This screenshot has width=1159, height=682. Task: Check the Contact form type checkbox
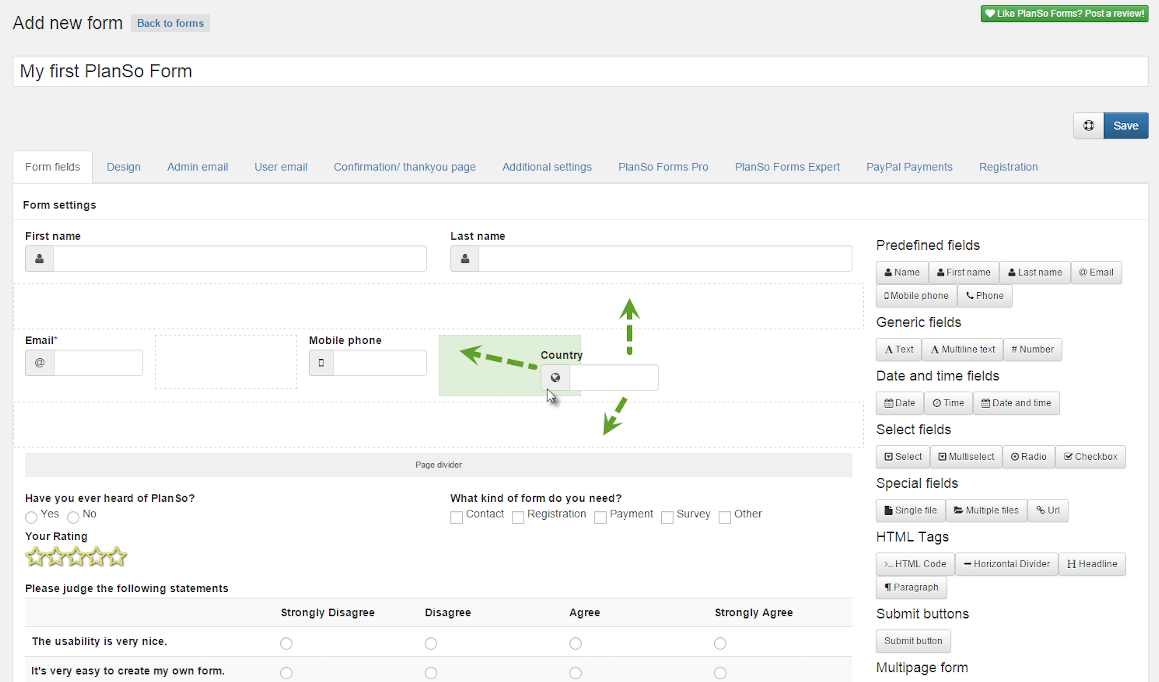tap(457, 517)
